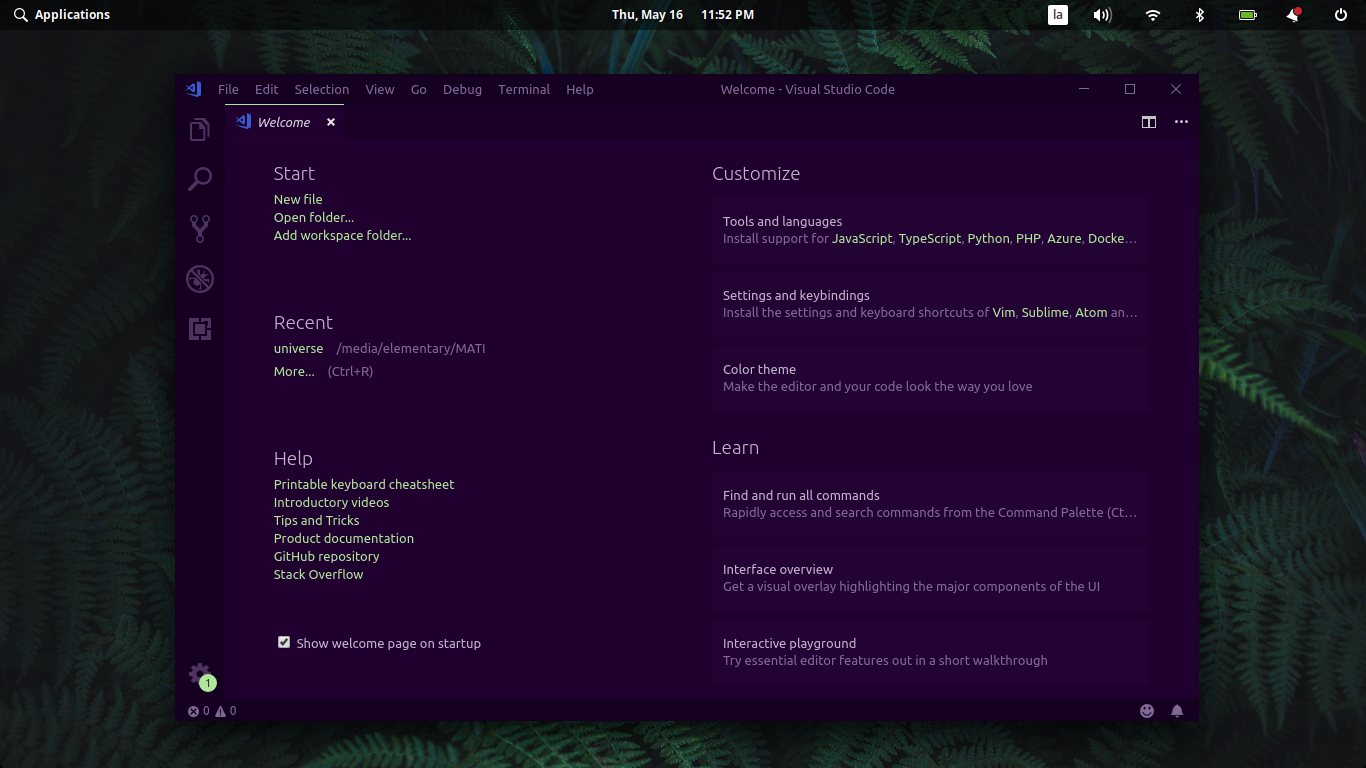Open system notifications bell in top panel

(x=1294, y=15)
